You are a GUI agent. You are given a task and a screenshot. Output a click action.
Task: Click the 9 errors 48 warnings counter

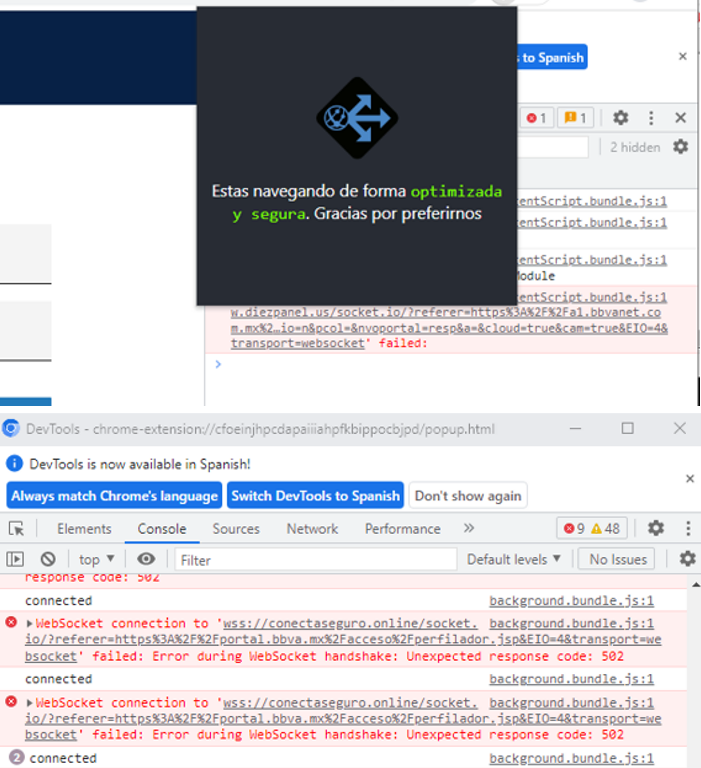coord(592,528)
